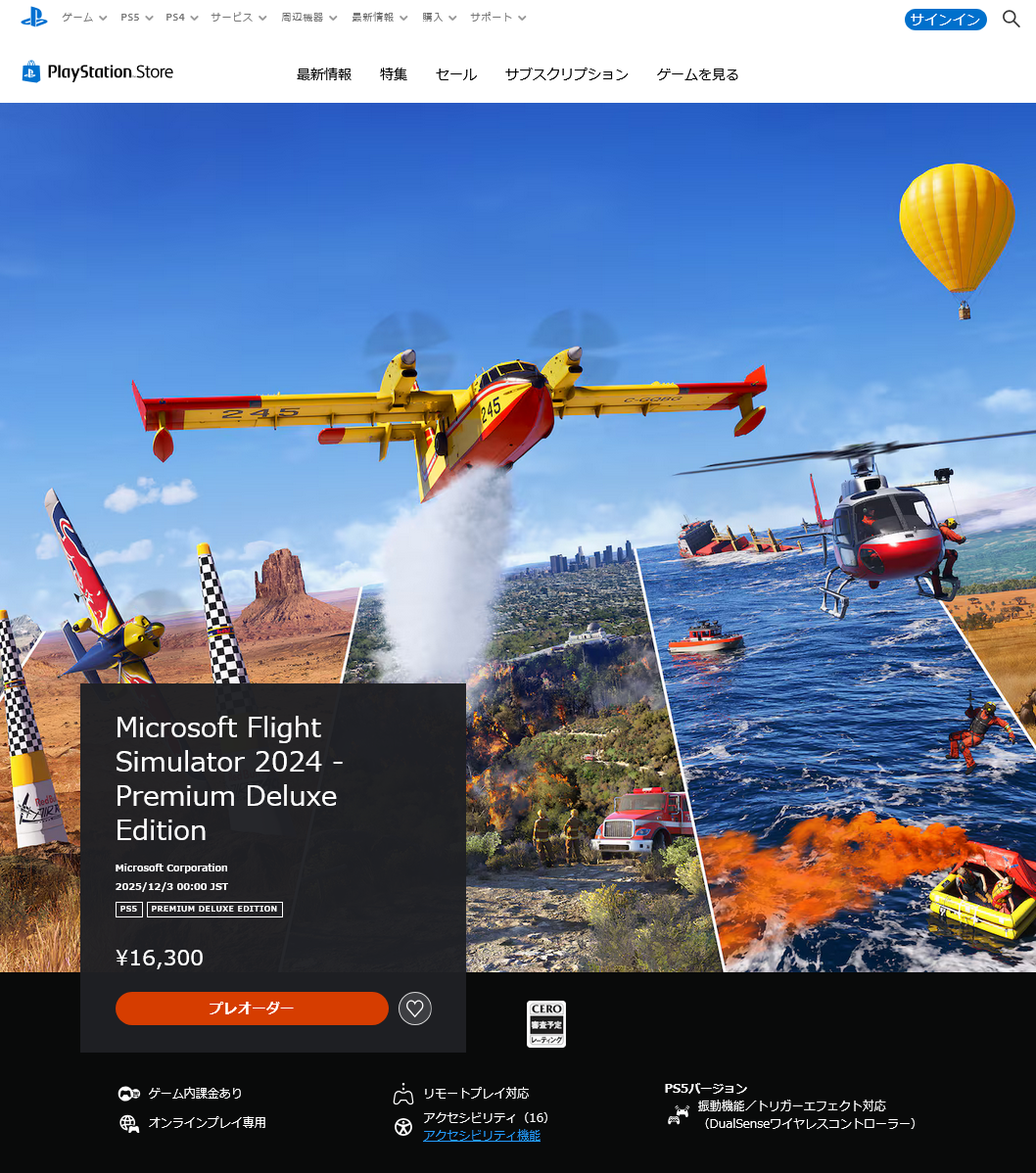Click the remote play controller icon
The height and width of the screenshot is (1173, 1036).
[402, 1094]
